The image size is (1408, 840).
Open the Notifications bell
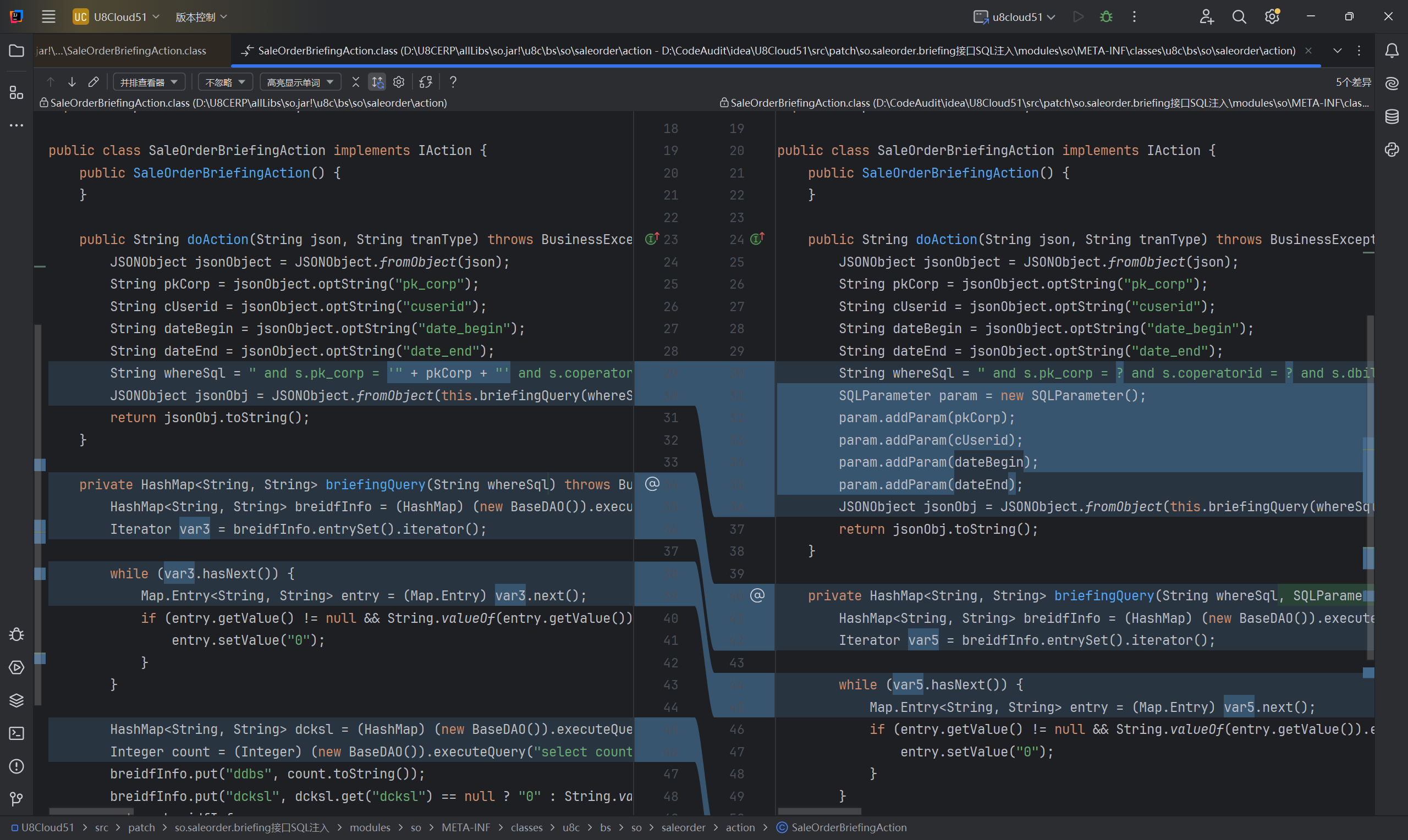point(1391,51)
